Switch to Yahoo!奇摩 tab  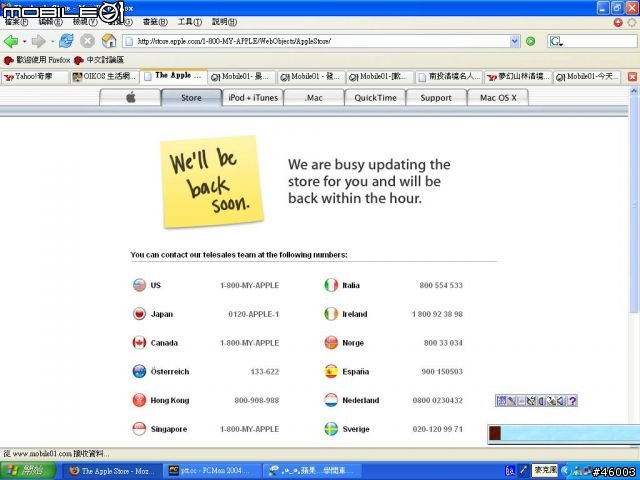[35, 77]
